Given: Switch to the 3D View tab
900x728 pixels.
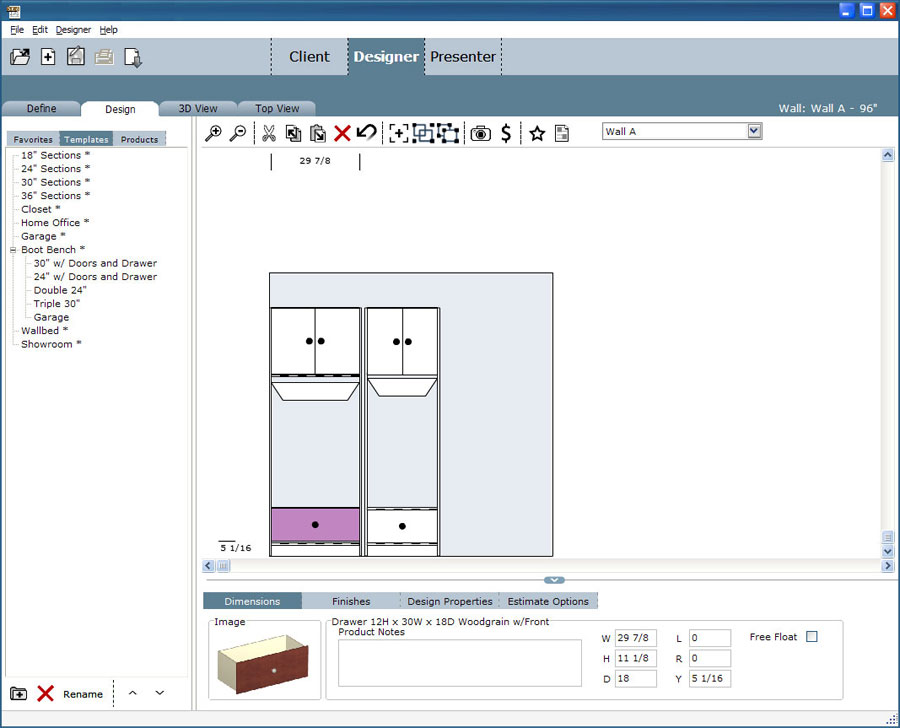Looking at the screenshot, I should coord(198,108).
